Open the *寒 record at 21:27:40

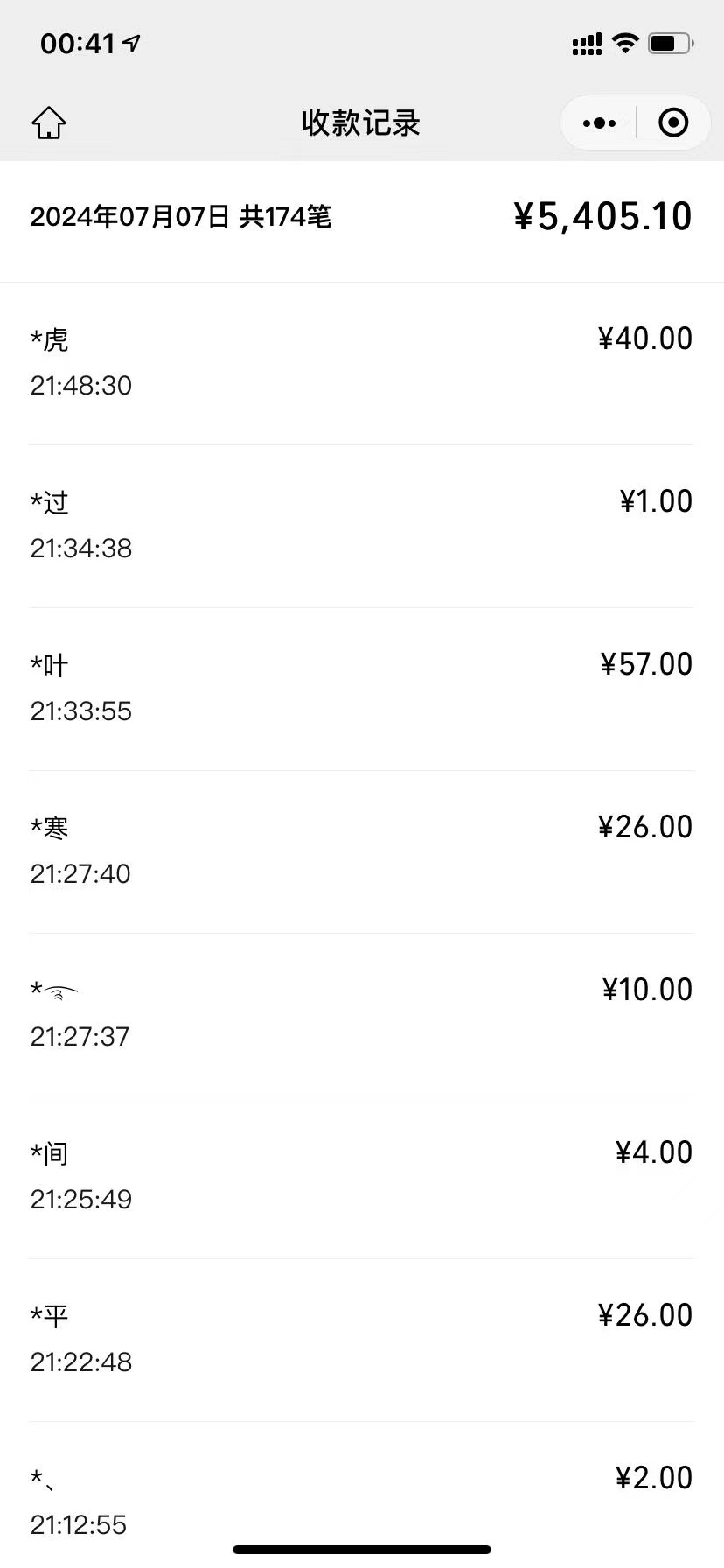coord(361,850)
